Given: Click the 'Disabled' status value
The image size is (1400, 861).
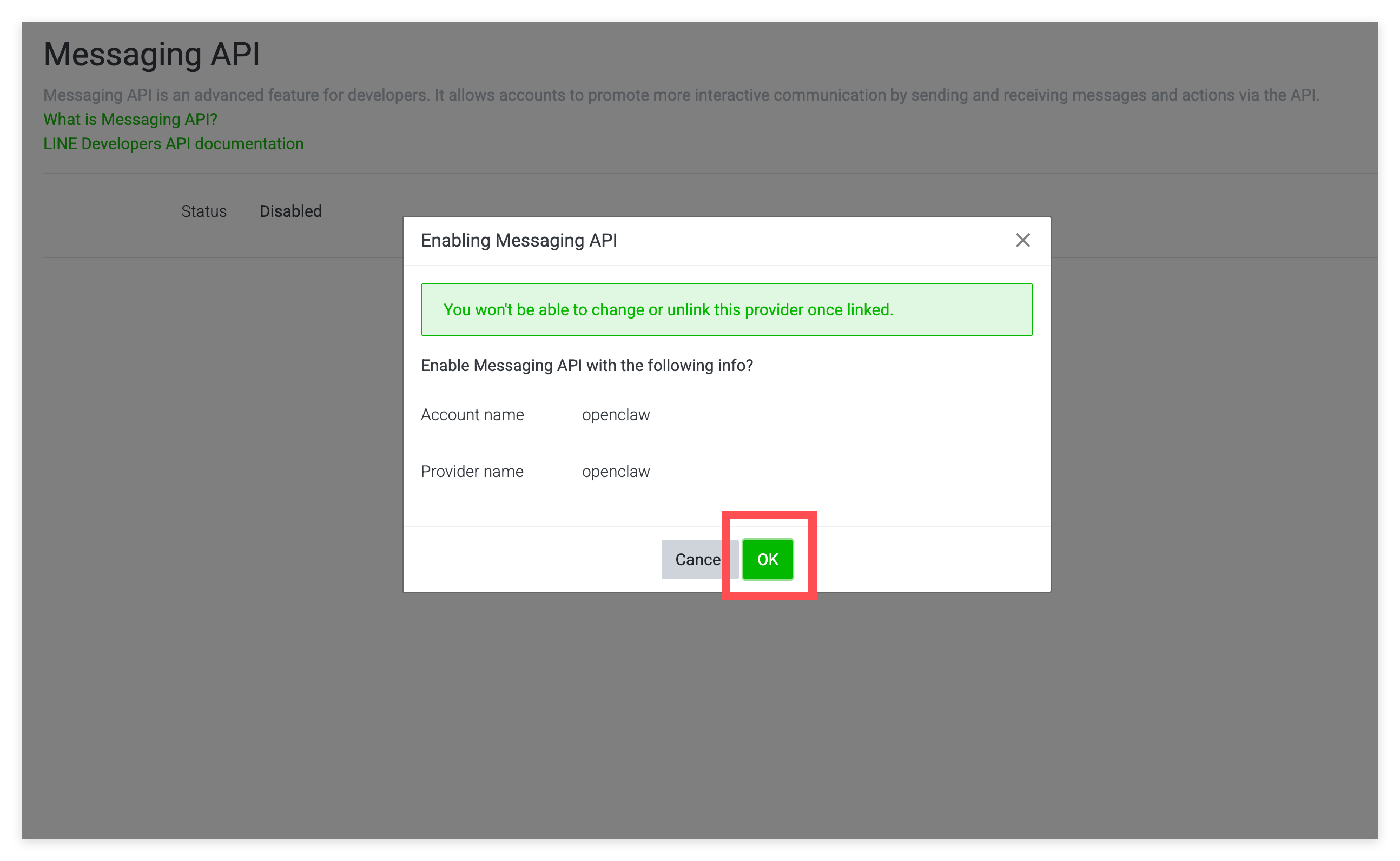Looking at the screenshot, I should 290,211.
